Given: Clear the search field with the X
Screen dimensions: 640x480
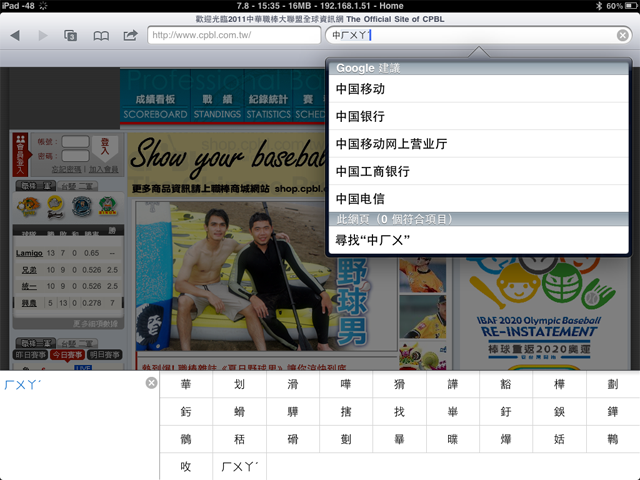Looking at the screenshot, I should [x=622, y=36].
